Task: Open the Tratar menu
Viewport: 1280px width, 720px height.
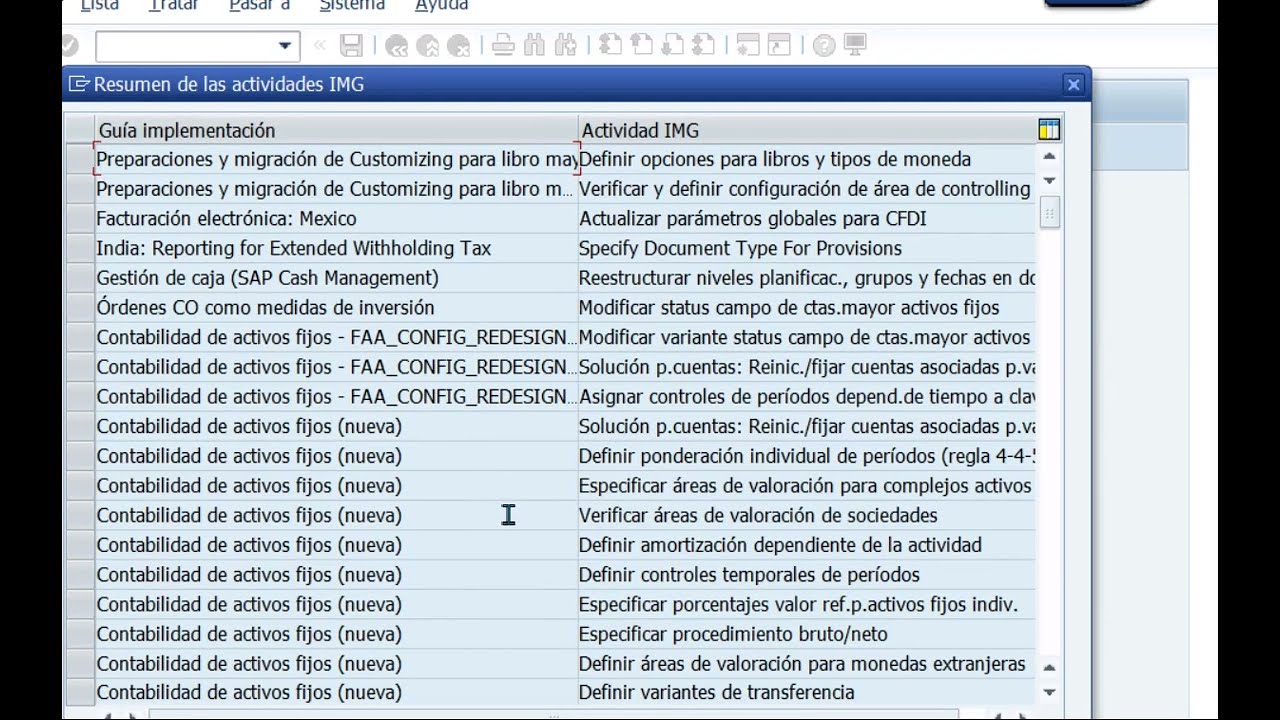Action: 174,6
